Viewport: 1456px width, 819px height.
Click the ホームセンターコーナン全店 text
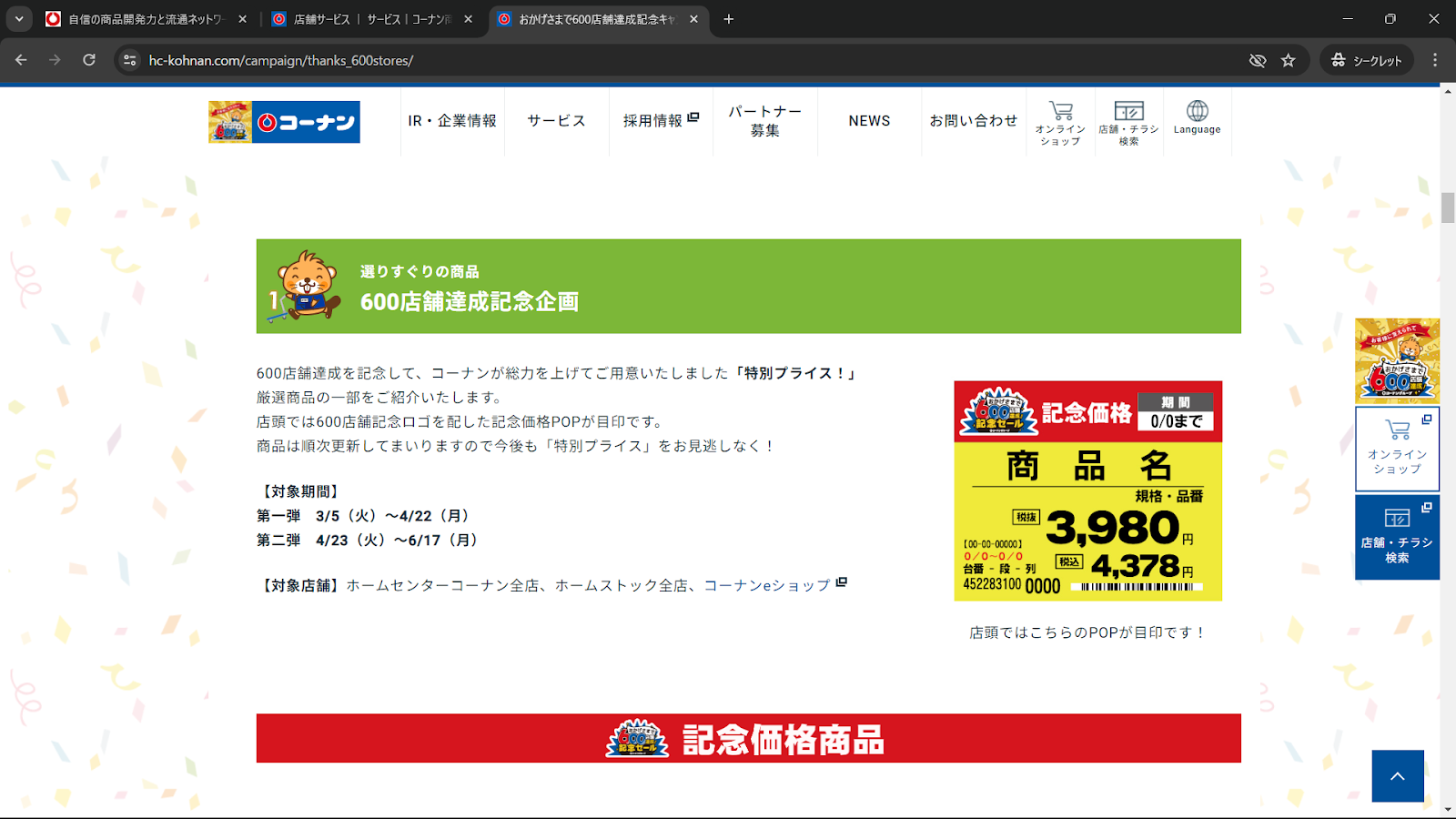[442, 586]
